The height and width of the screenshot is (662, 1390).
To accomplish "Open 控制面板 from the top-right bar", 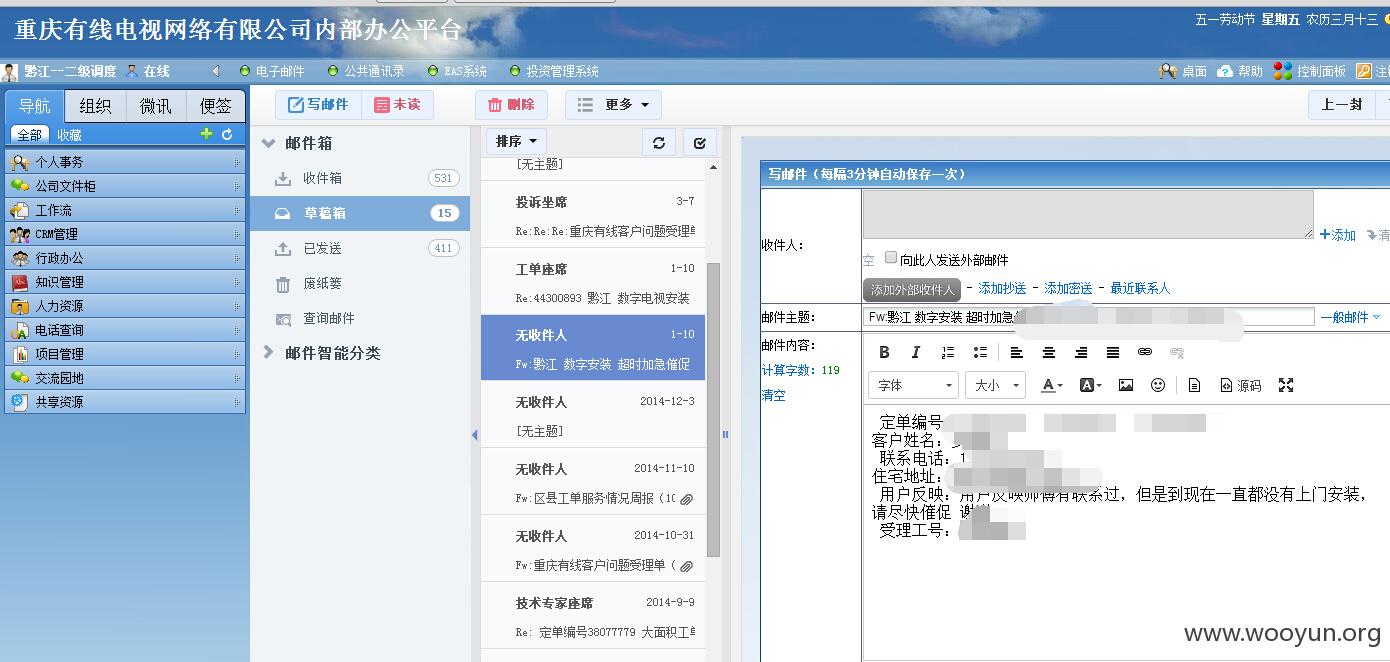I will pos(1310,71).
